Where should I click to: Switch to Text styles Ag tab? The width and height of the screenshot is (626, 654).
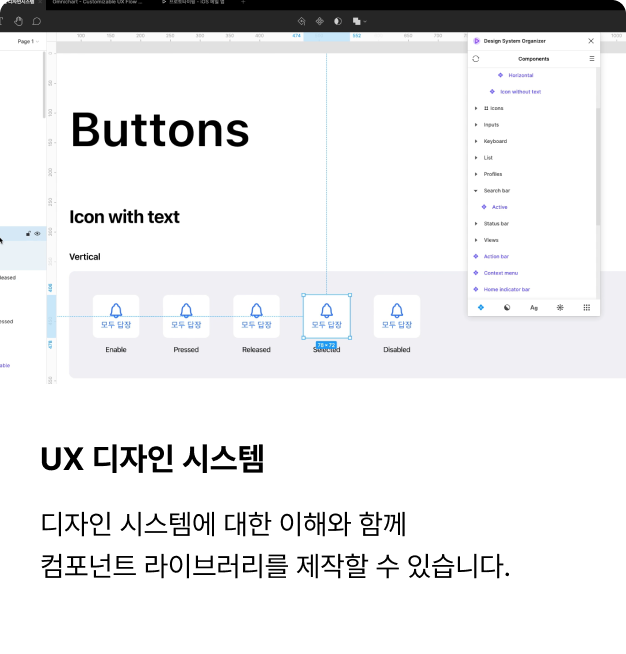click(534, 308)
